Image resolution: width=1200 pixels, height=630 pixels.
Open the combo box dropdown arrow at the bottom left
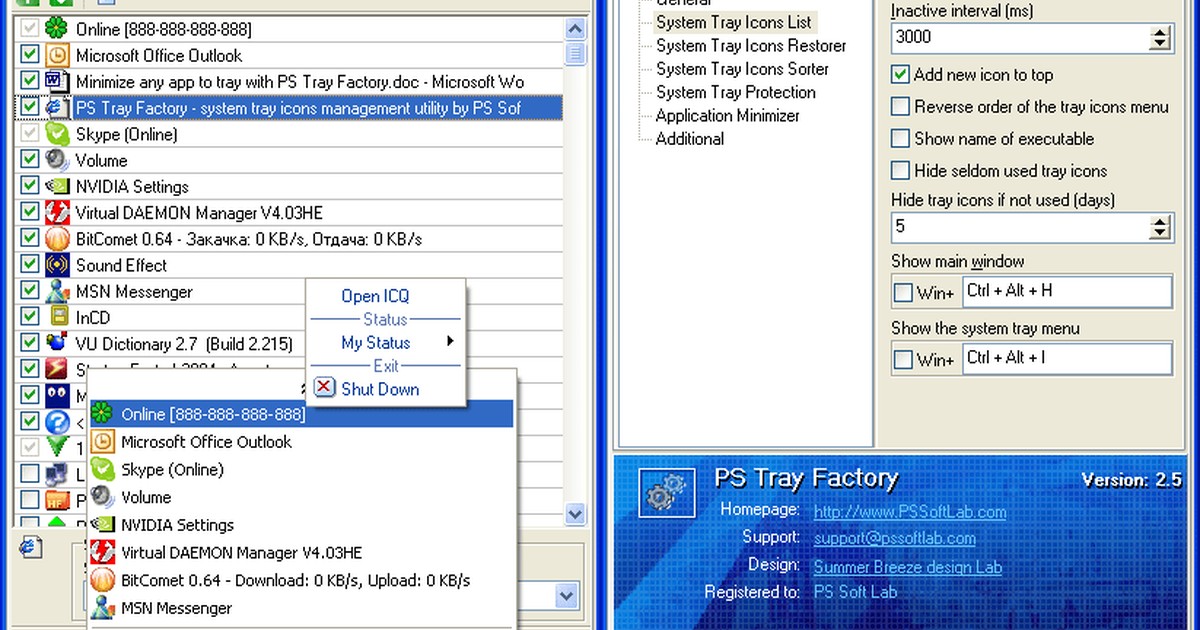pos(567,596)
